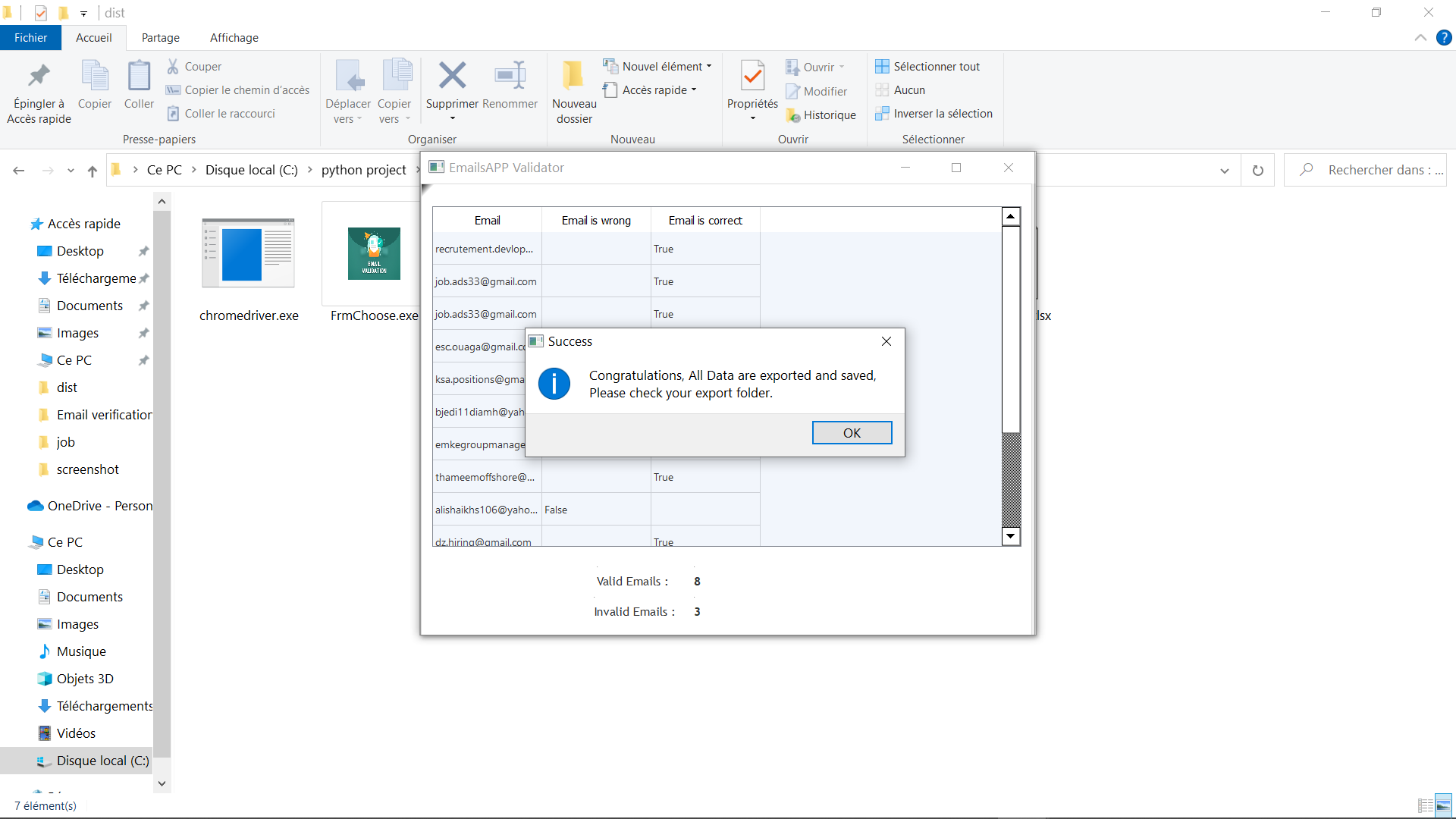Select the chromedriver.exe file thumbnail

point(248,254)
